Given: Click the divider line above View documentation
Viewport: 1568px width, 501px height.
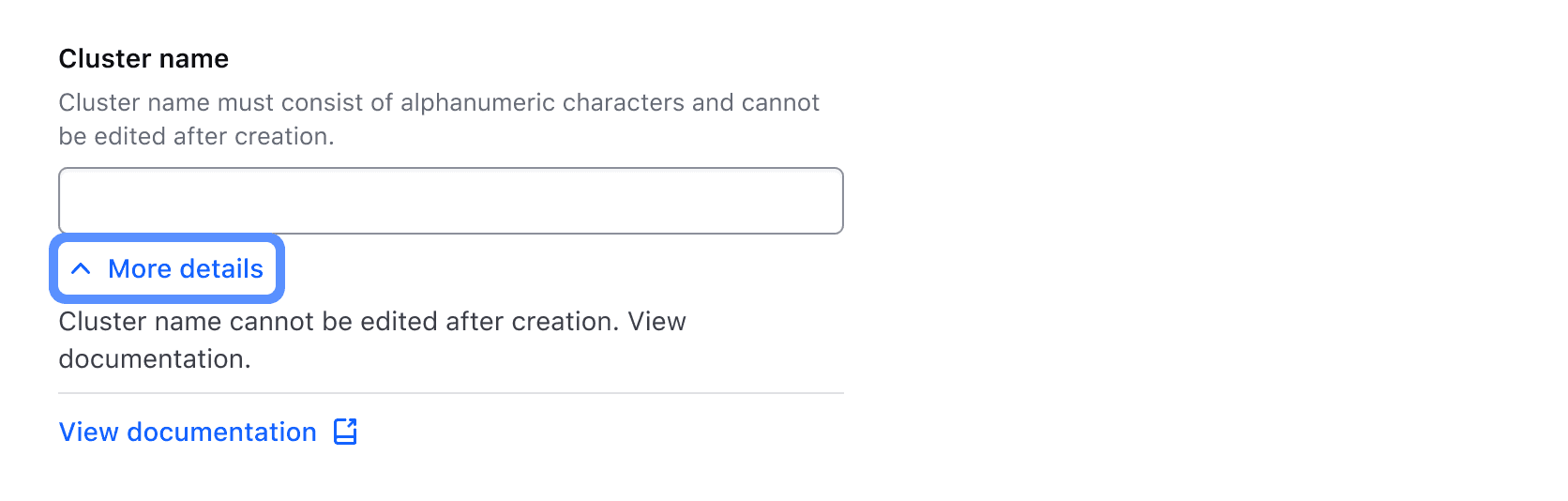Looking at the screenshot, I should tap(450, 393).
